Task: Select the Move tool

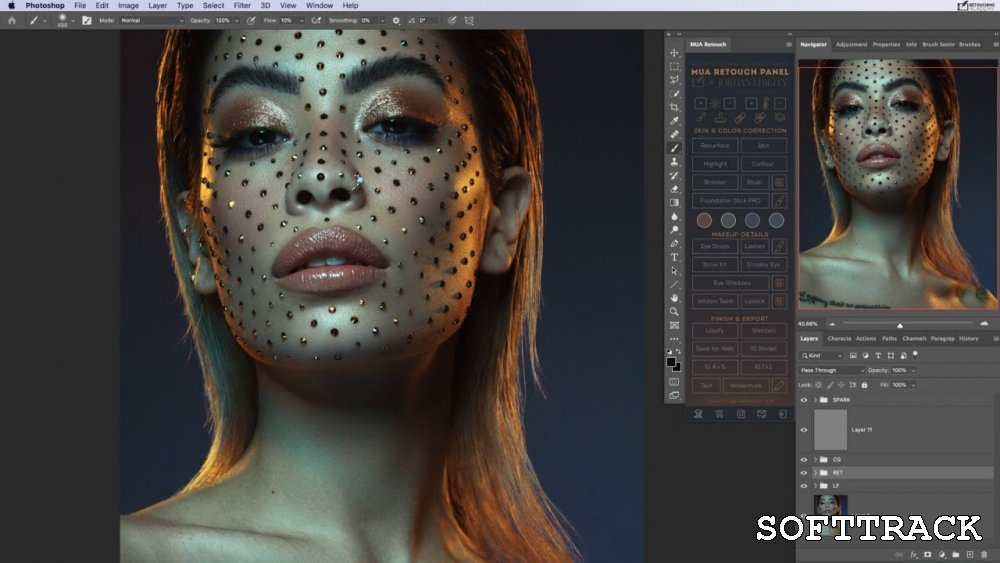Action: (x=674, y=53)
